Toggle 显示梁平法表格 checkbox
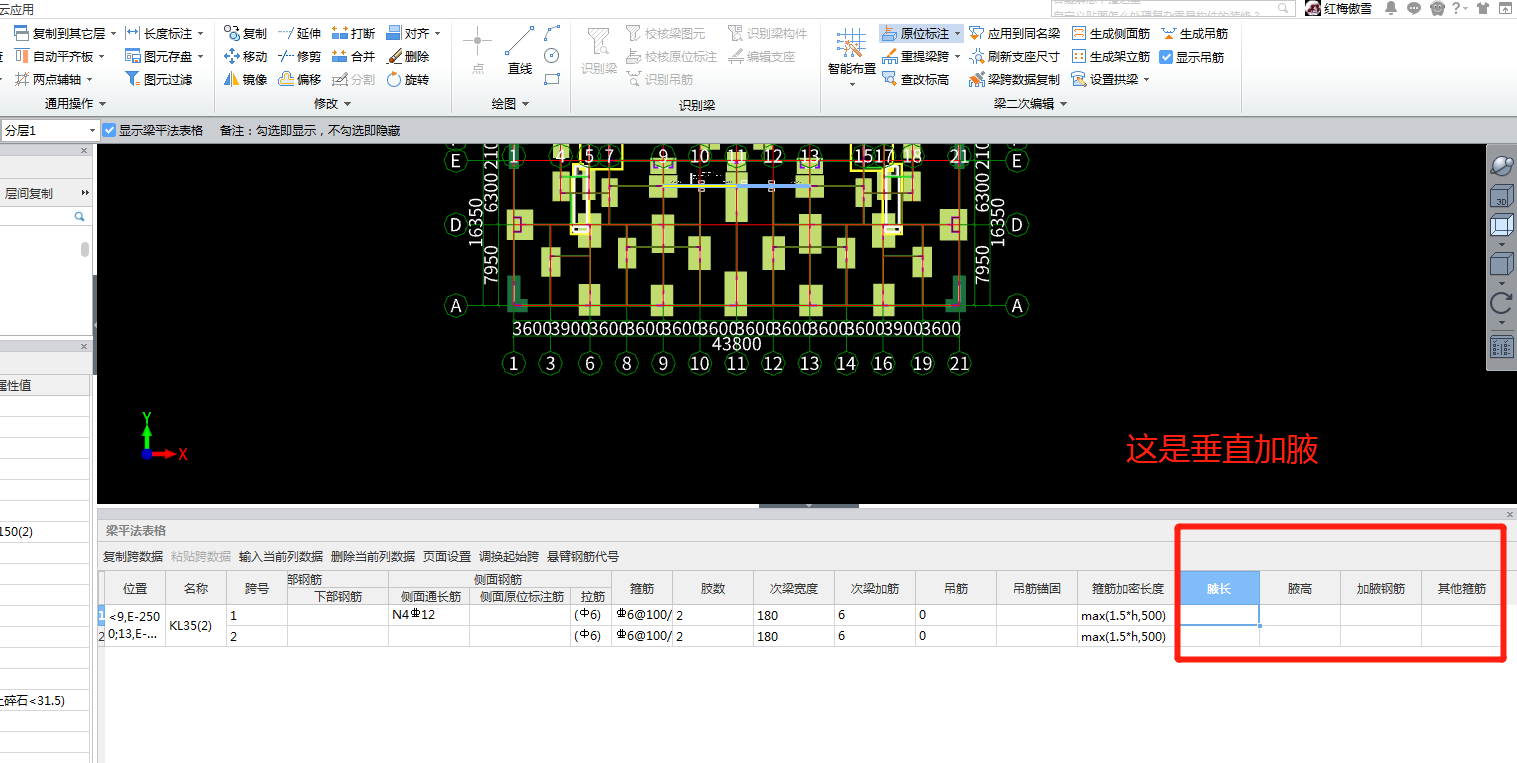 (110, 130)
